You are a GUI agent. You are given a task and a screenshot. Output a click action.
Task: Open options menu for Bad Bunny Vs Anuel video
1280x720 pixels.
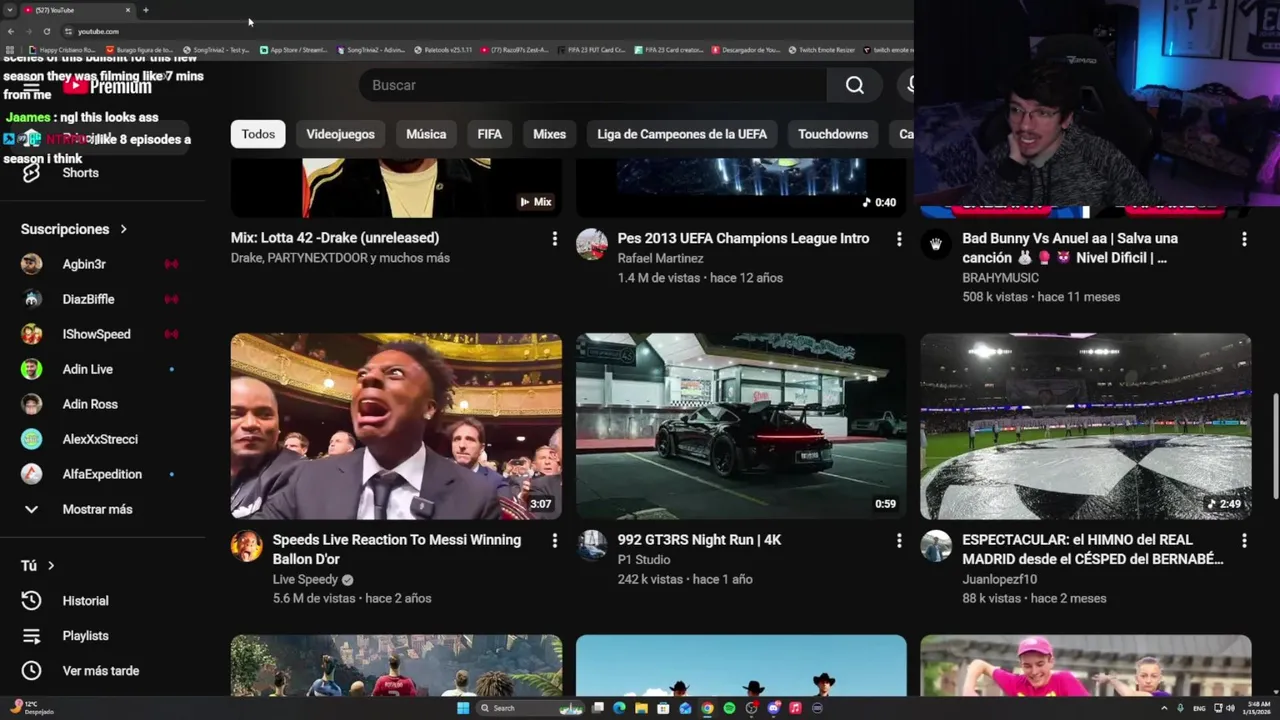1244,239
